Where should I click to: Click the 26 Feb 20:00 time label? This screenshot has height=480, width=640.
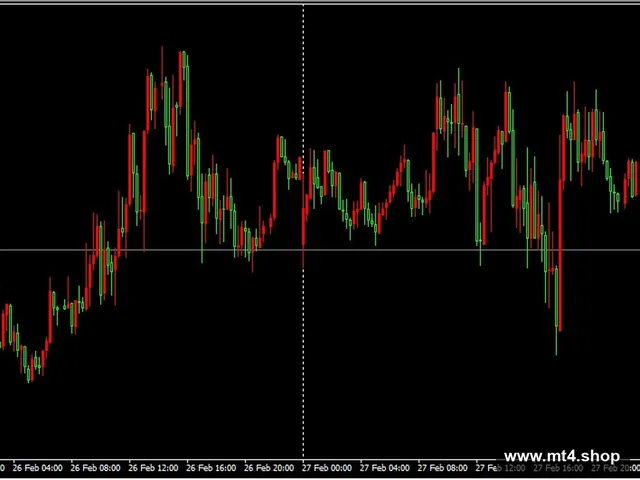(269, 468)
